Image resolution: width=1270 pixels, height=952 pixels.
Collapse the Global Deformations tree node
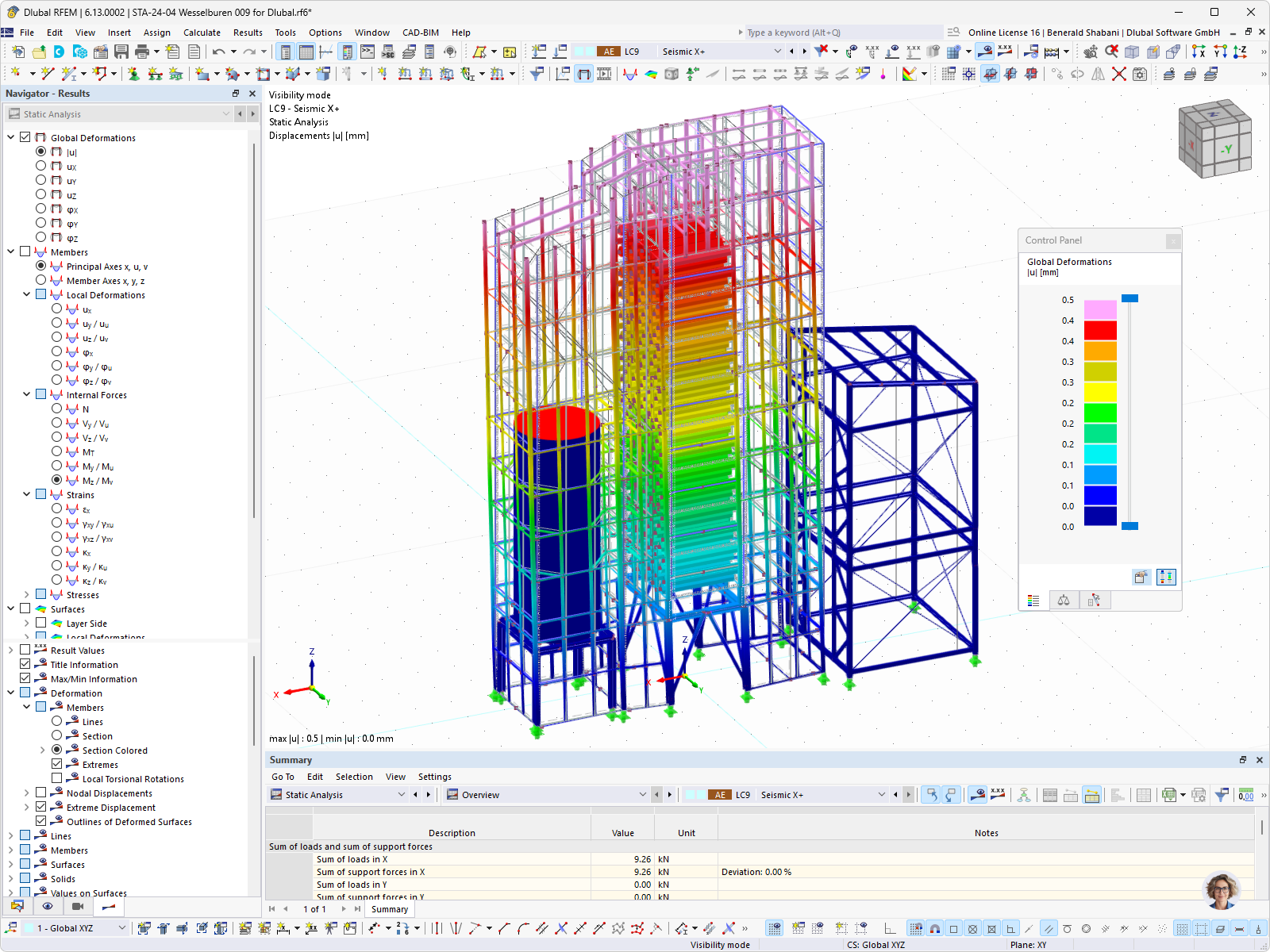click(x=11, y=137)
